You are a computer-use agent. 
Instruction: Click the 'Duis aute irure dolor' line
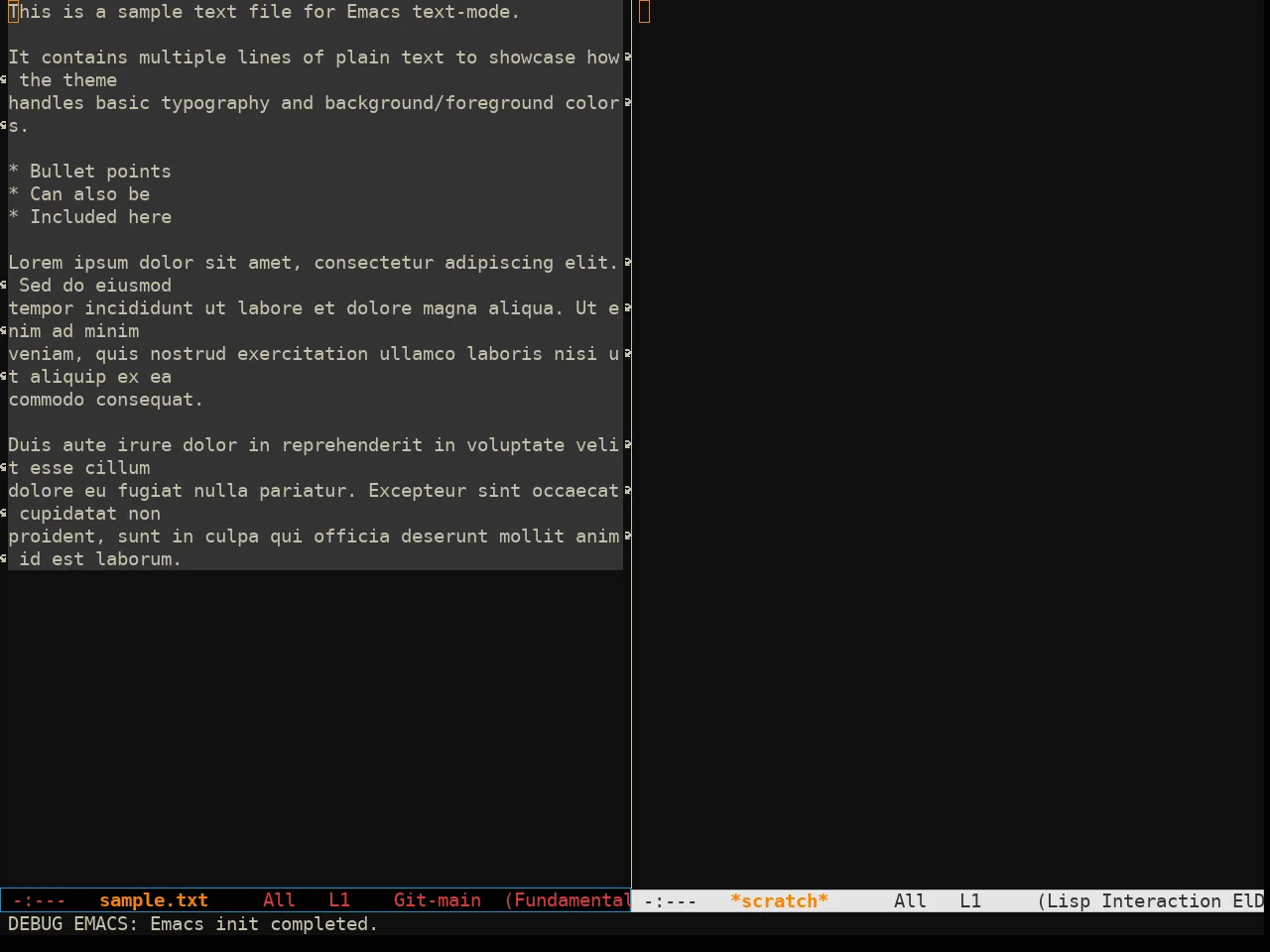coord(314,445)
